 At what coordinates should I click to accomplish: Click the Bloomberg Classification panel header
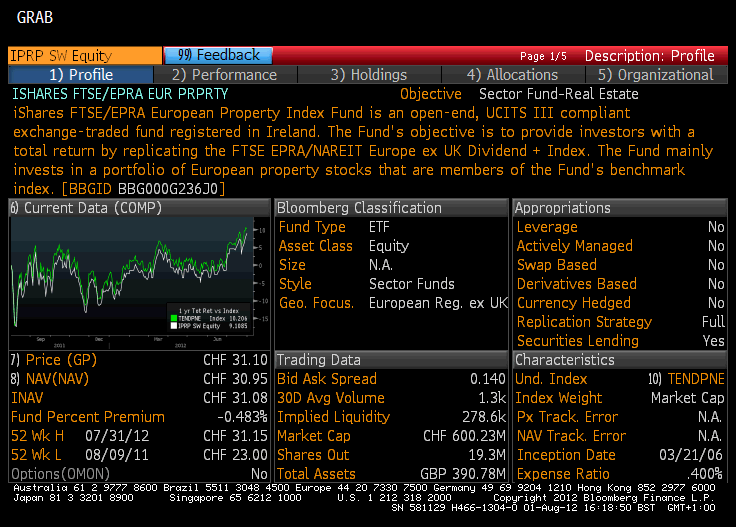coord(391,208)
